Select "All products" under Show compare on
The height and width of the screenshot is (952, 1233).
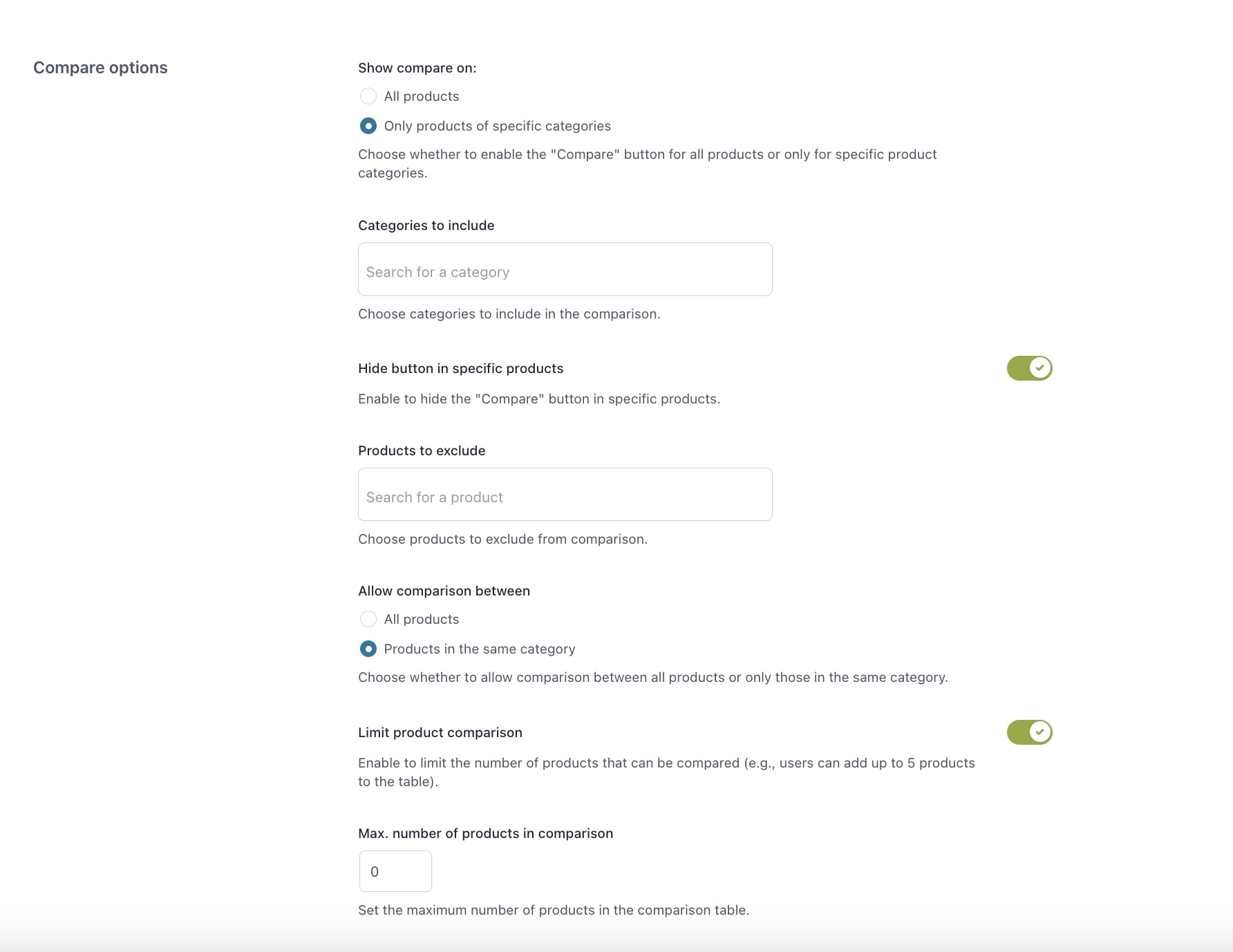368,96
